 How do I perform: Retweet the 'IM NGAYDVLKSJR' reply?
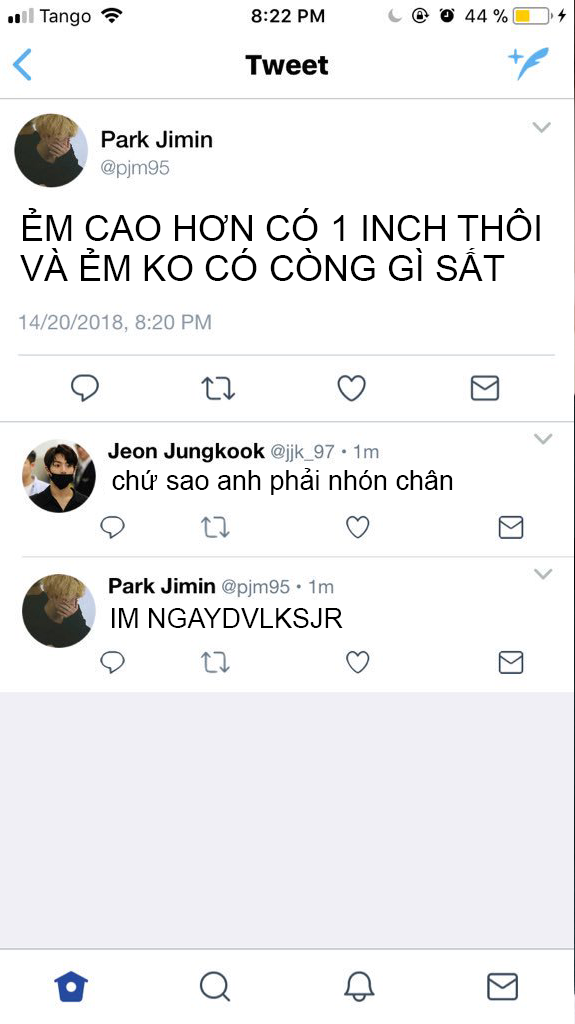coord(215,662)
